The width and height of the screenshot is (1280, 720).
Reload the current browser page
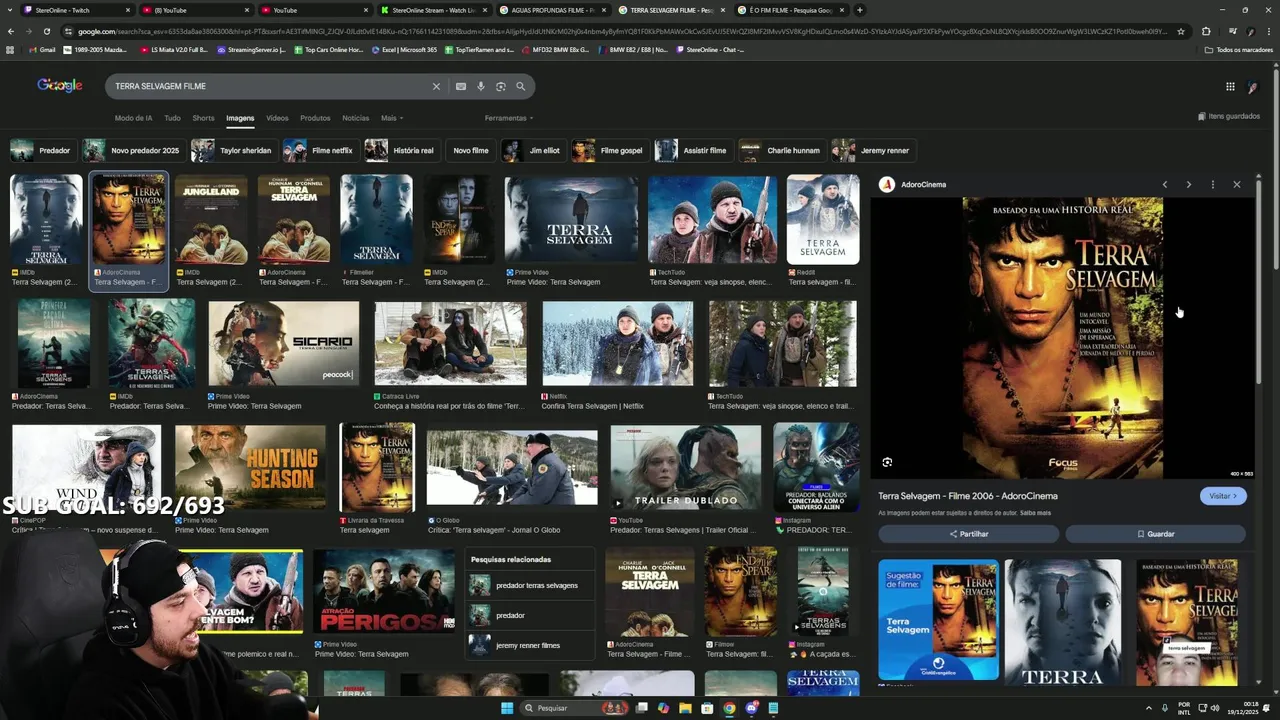(x=46, y=31)
